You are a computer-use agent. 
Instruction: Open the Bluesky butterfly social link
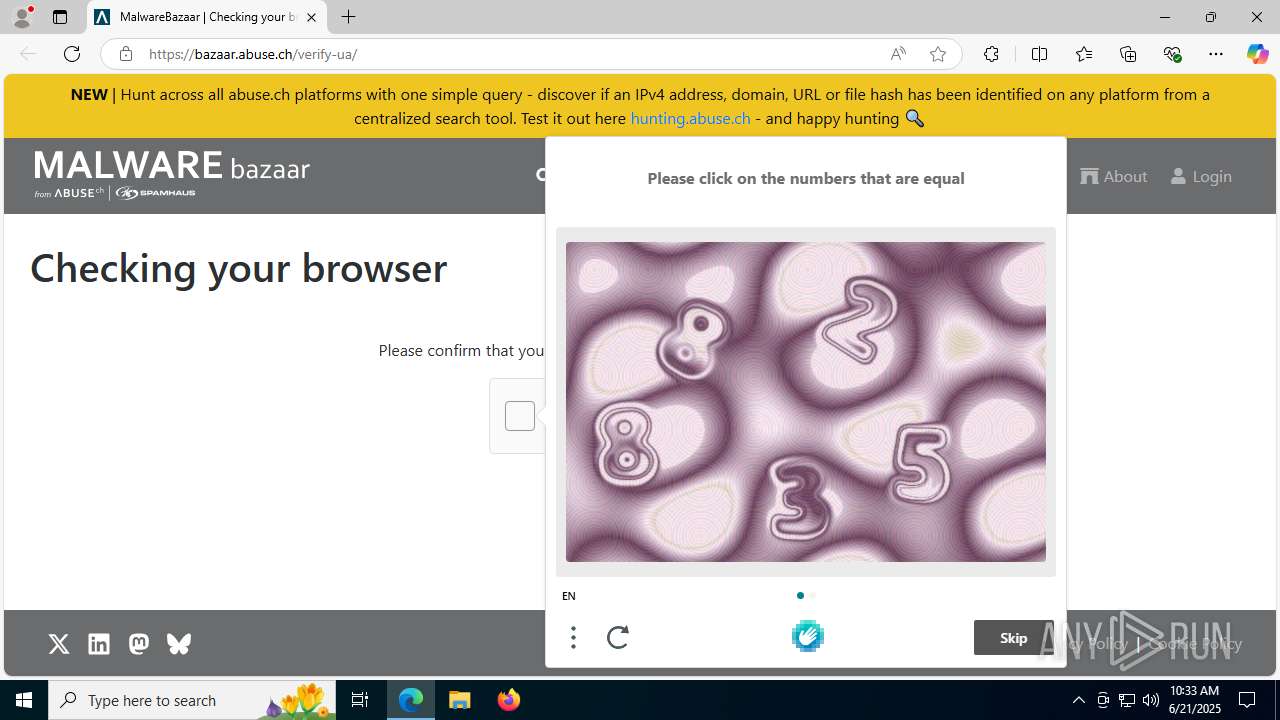(179, 644)
